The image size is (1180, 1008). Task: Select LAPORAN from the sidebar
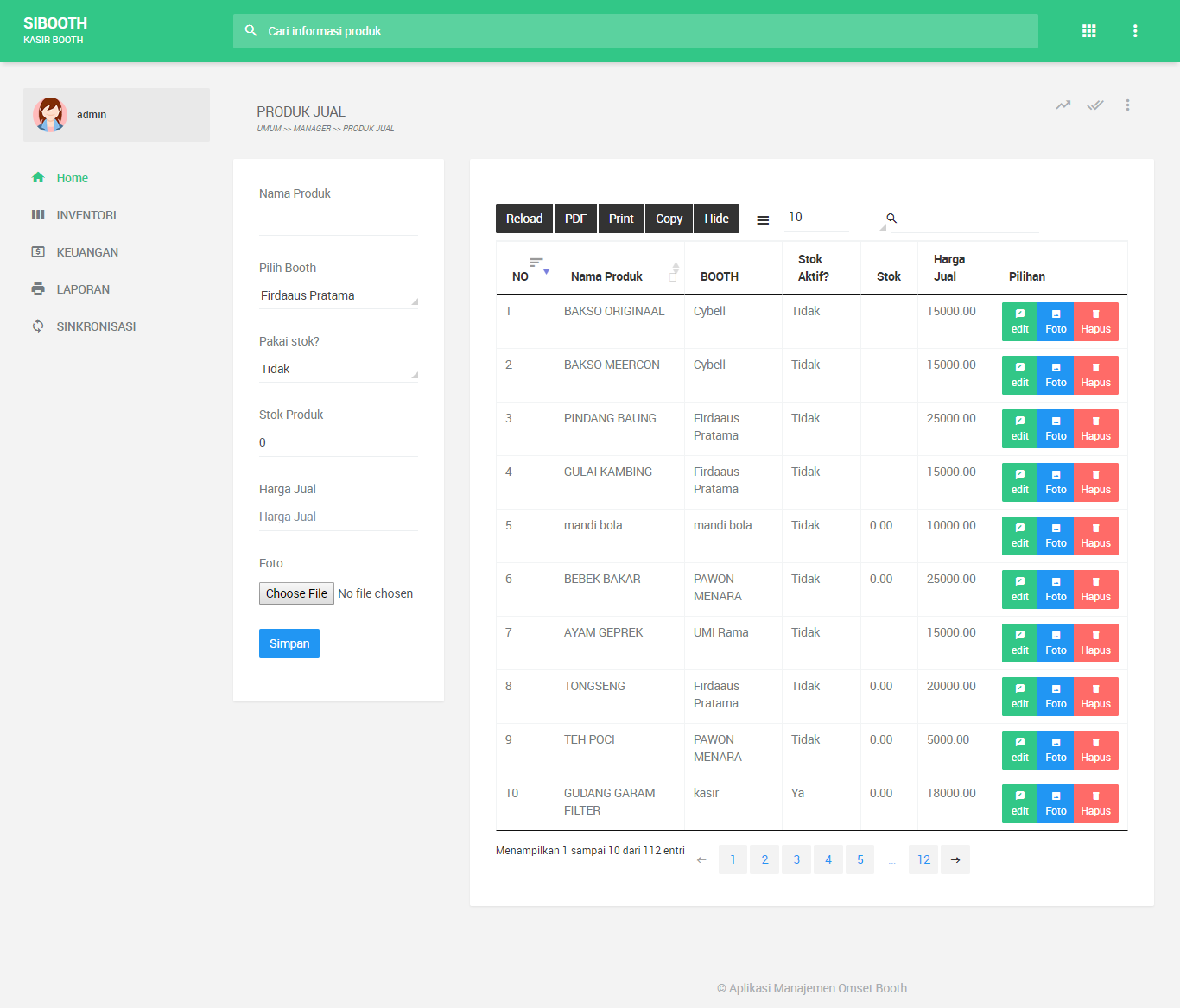82,288
